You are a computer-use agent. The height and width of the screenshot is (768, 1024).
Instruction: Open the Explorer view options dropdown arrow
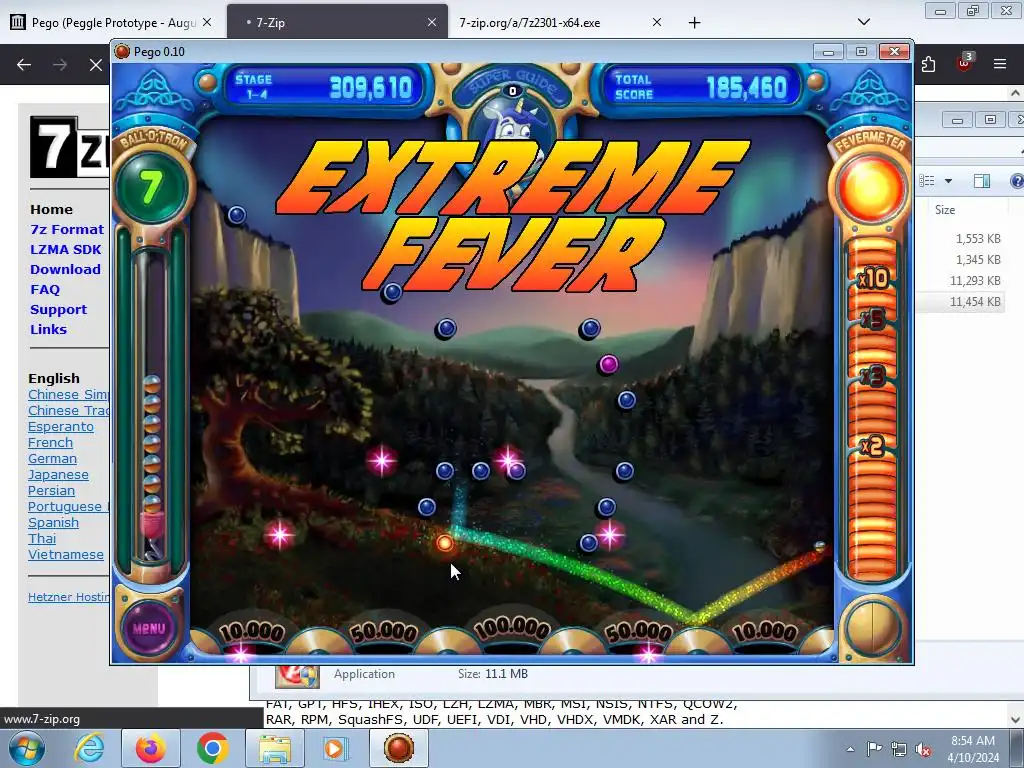[x=948, y=181]
